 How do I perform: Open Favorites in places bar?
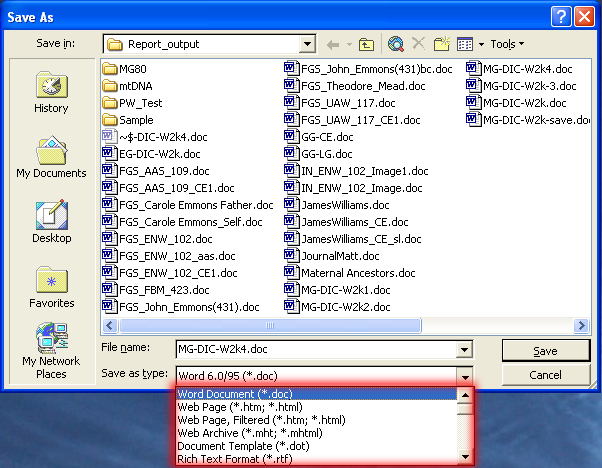coord(51,287)
